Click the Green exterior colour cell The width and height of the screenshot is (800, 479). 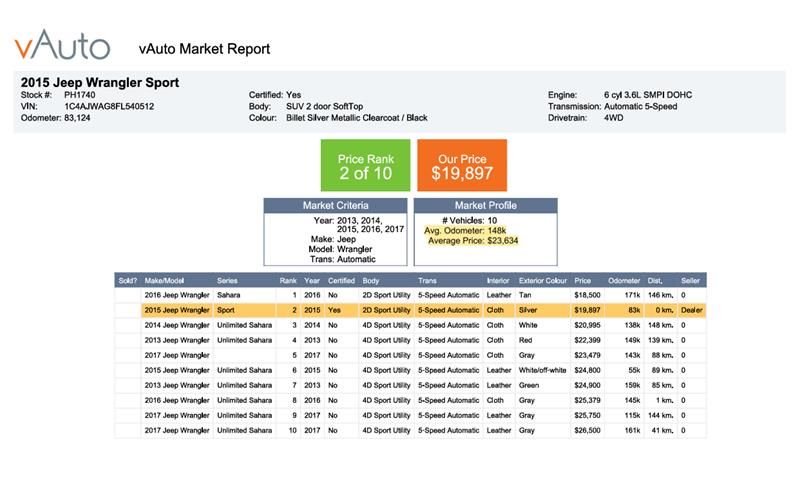click(529, 385)
